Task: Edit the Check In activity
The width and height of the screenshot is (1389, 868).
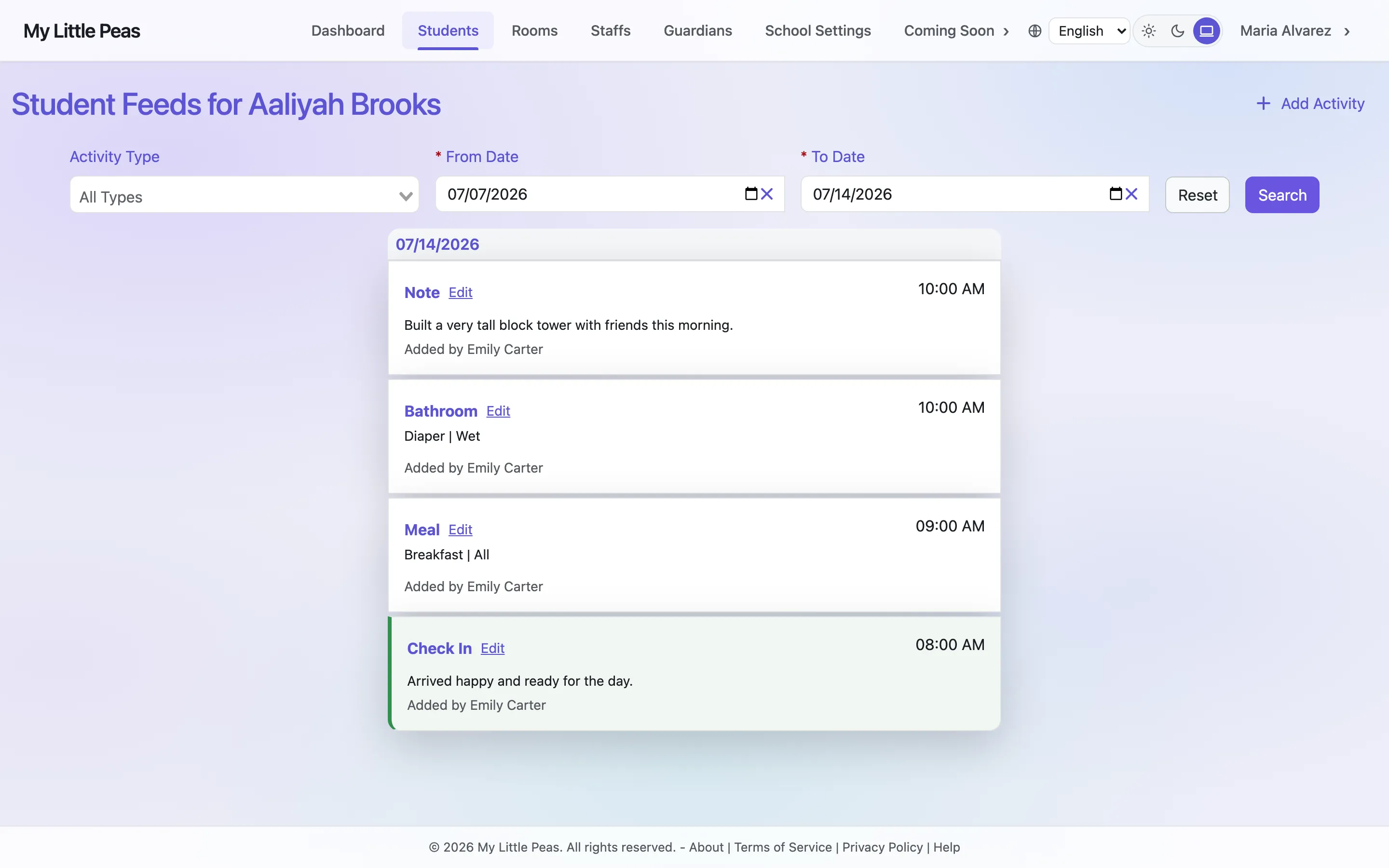Action: tap(492, 648)
